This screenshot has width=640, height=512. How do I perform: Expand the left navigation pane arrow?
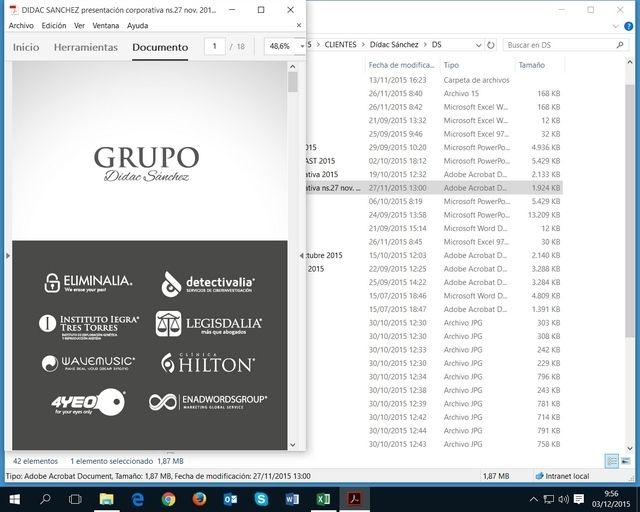[x=8, y=256]
